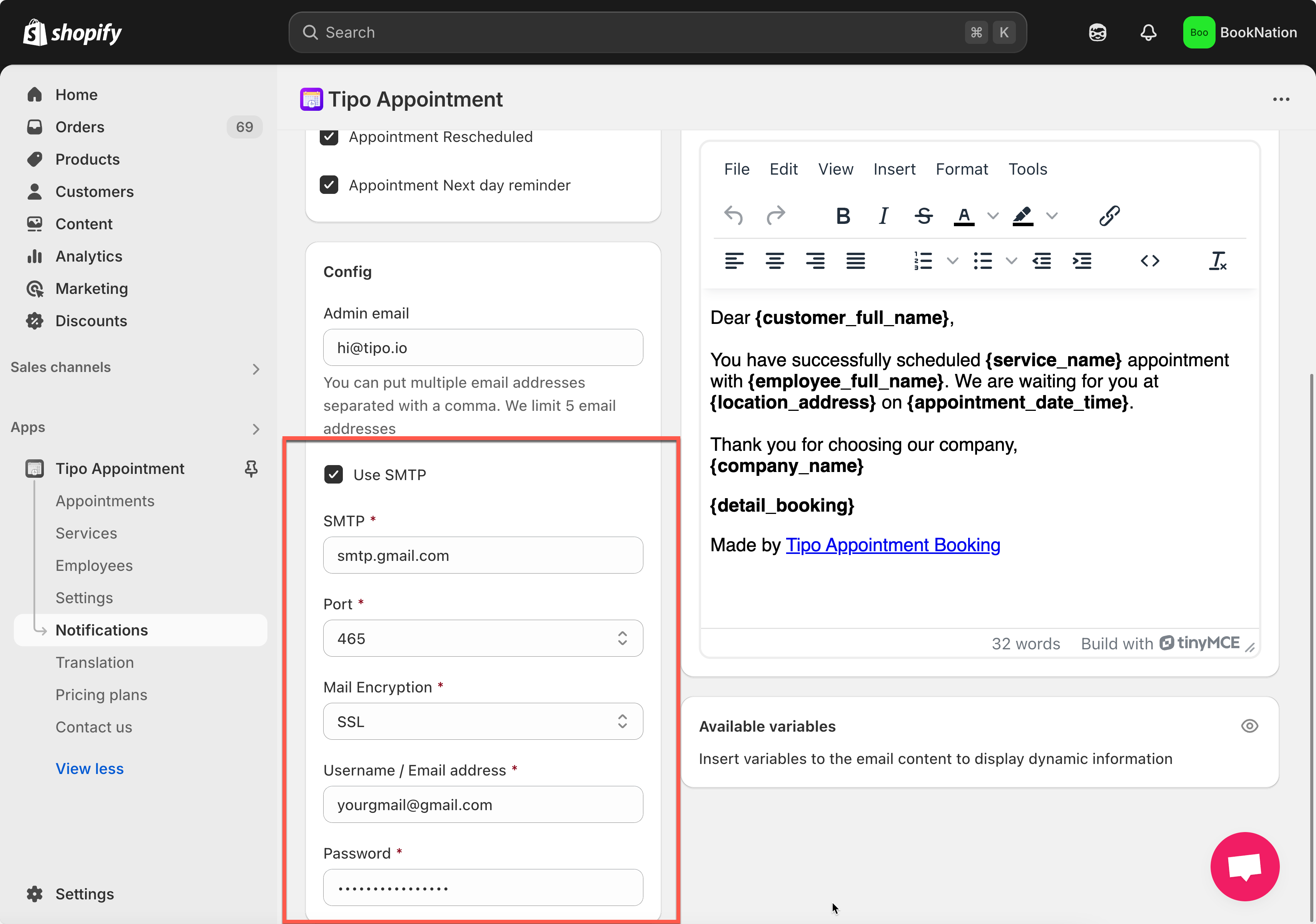Click the highlight color swatch button
Viewport: 1316px width, 924px height.
1022,216
